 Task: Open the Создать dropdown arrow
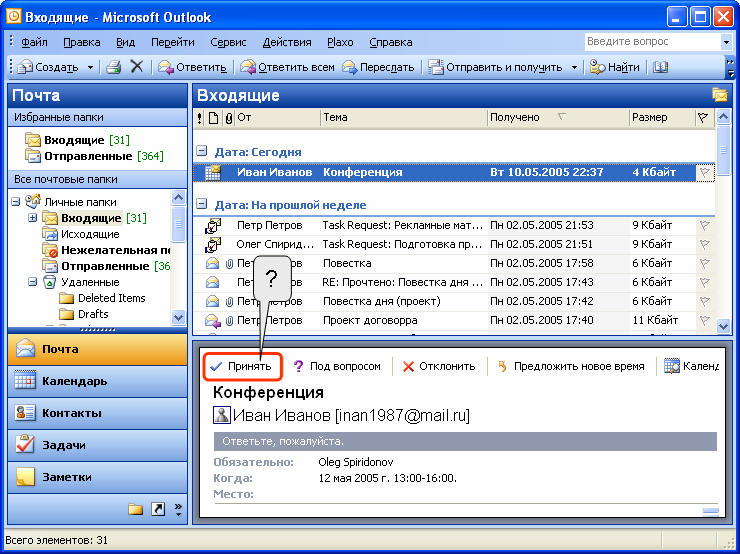click(90, 67)
